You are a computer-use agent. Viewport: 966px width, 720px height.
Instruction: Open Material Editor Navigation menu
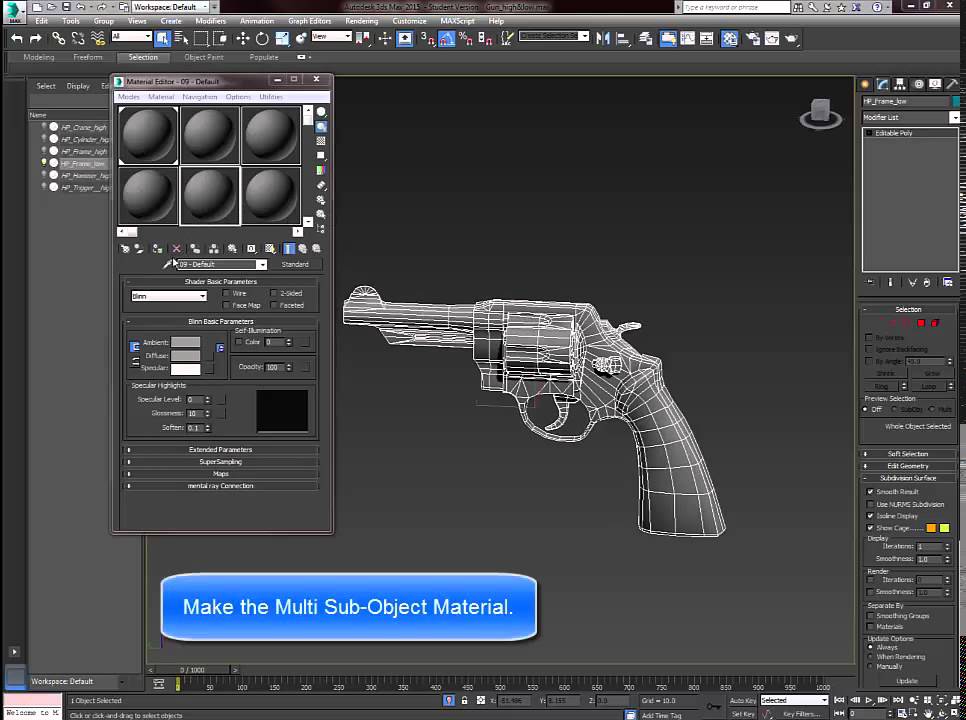200,97
